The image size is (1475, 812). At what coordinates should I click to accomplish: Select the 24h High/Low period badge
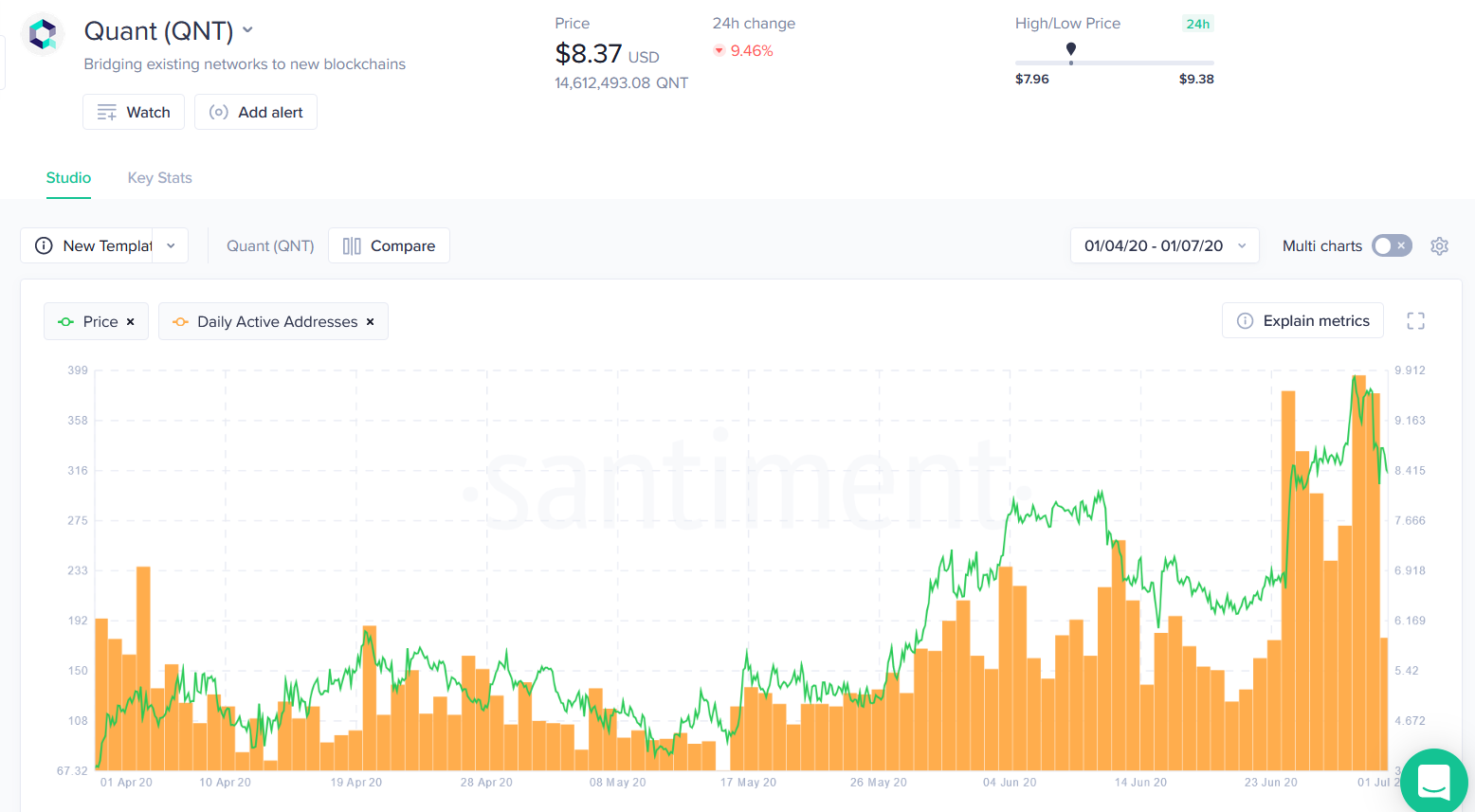1198,24
